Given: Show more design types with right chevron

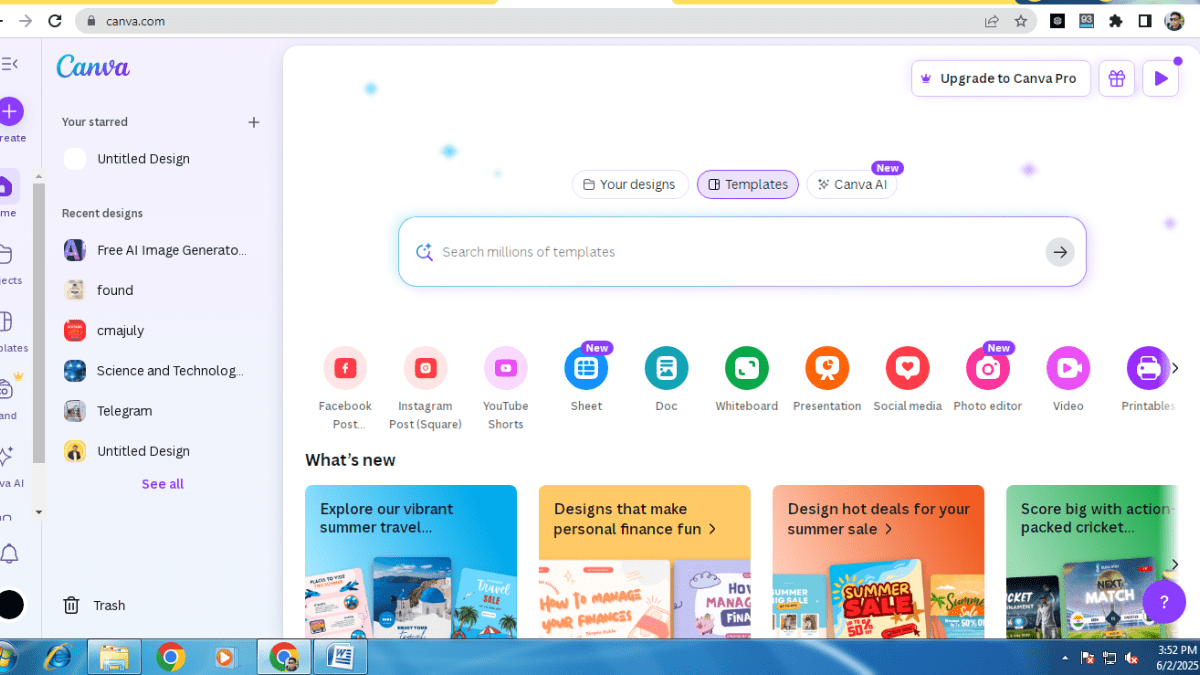Looking at the screenshot, I should [x=1175, y=368].
